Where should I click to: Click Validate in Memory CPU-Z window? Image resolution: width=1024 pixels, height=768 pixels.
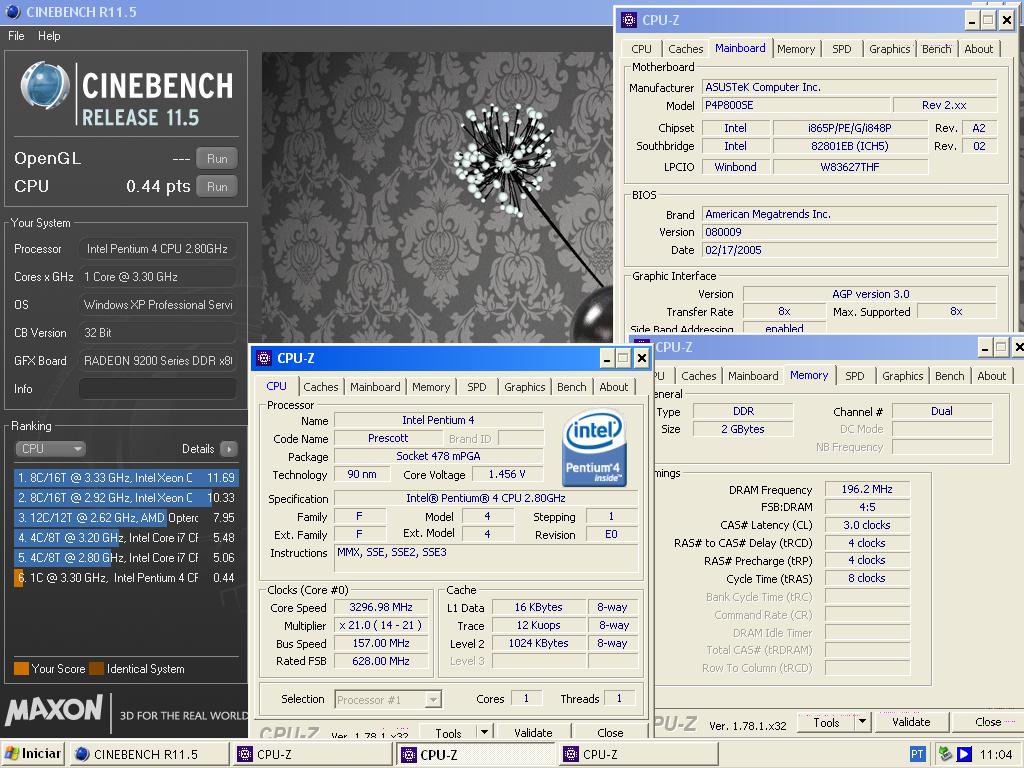pos(911,722)
